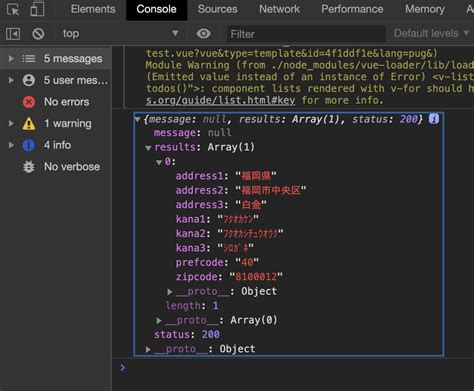Click the kana3 property line
474x391 pixels.
(215, 248)
